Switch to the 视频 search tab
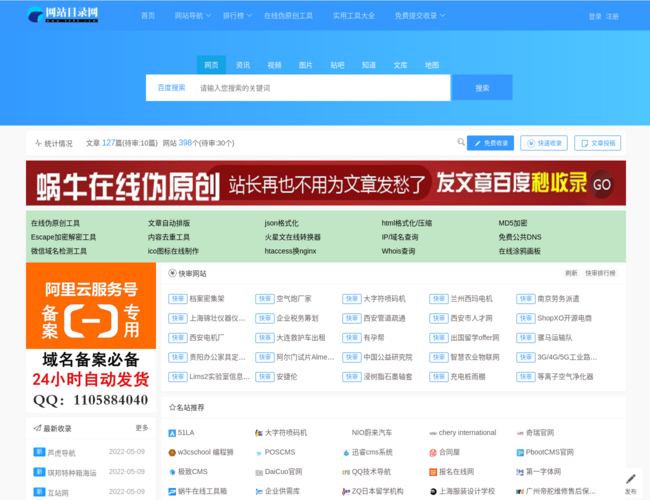The width and height of the screenshot is (650, 500). pyautogui.click(x=274, y=65)
